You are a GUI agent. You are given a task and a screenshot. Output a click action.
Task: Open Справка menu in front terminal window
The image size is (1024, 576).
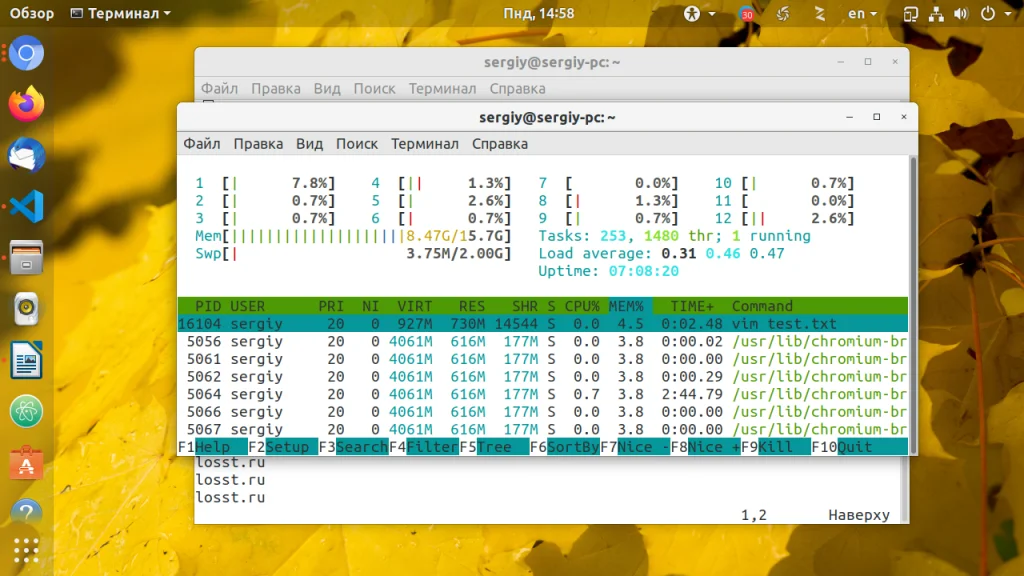click(x=499, y=144)
